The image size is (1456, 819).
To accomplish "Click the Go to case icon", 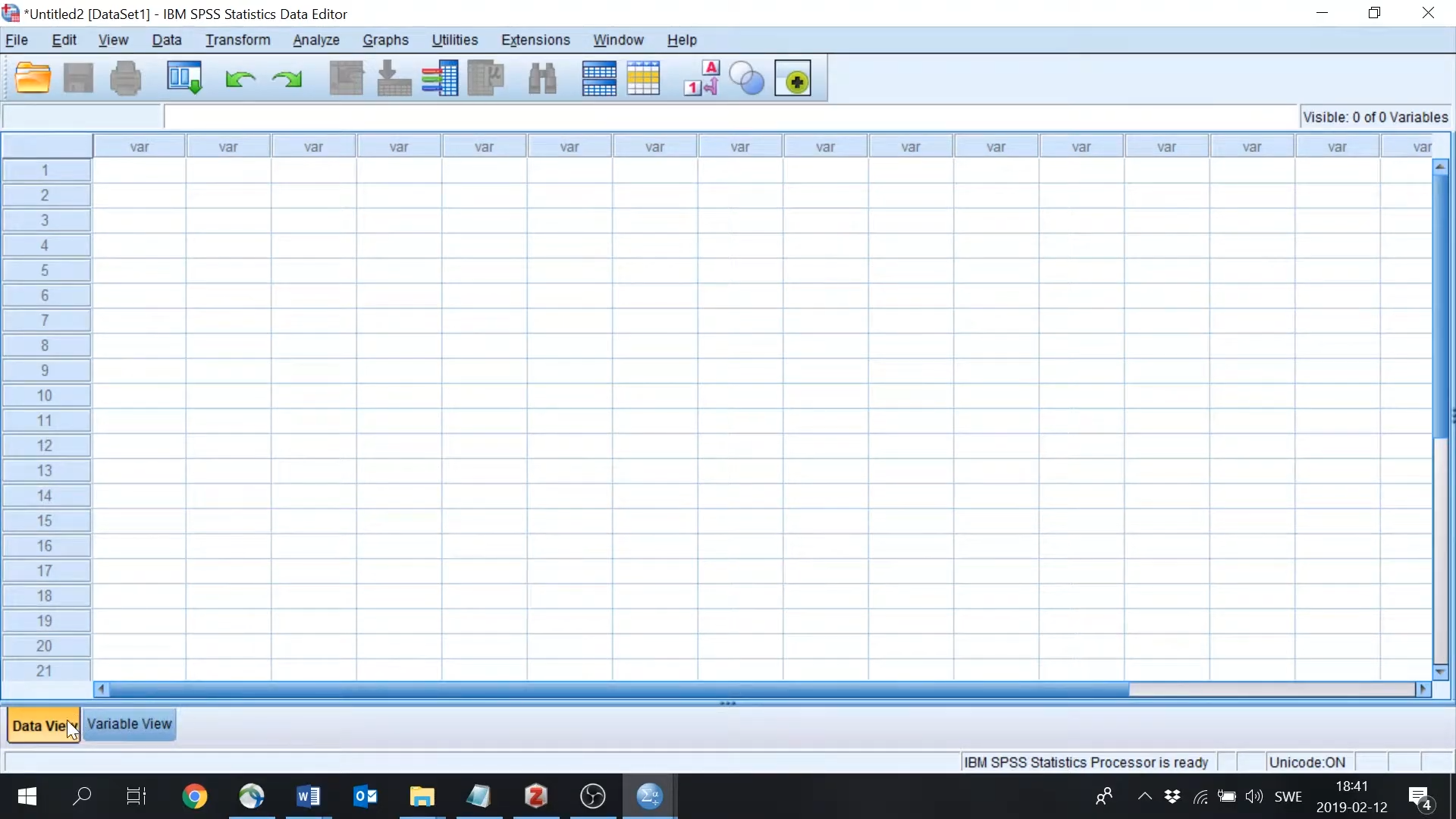I will click(x=347, y=78).
